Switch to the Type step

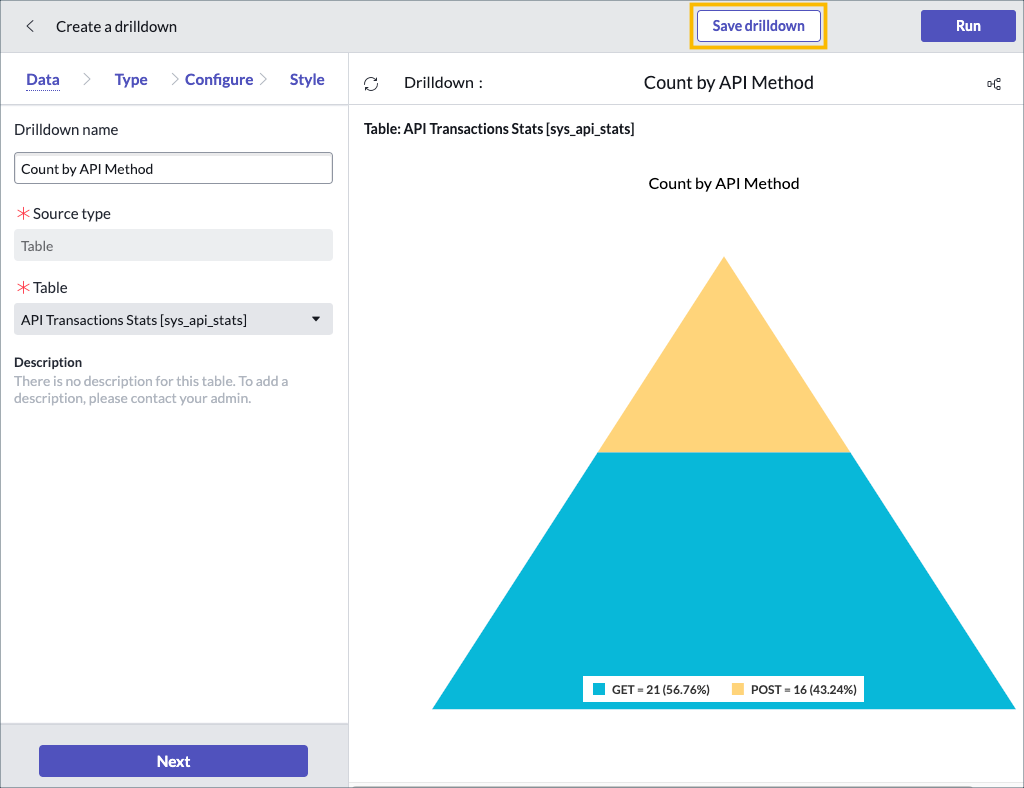[x=131, y=79]
